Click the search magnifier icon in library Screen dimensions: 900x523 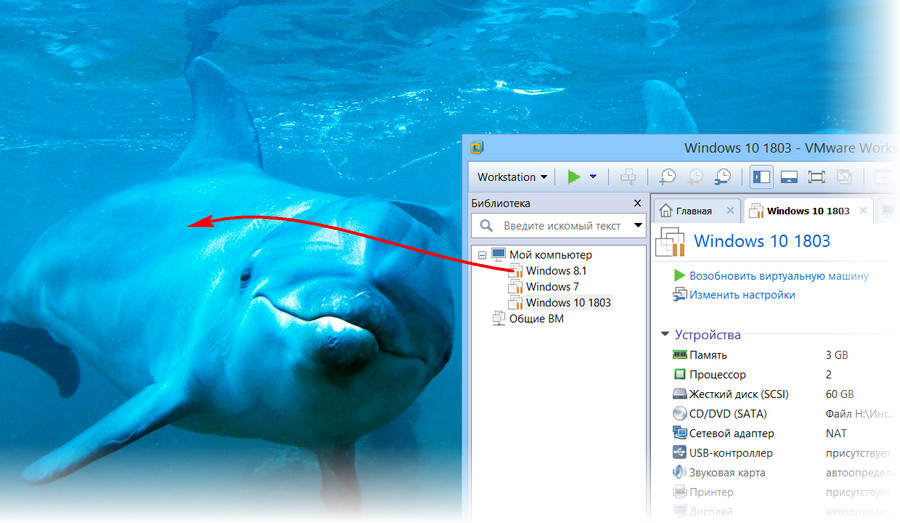point(486,226)
